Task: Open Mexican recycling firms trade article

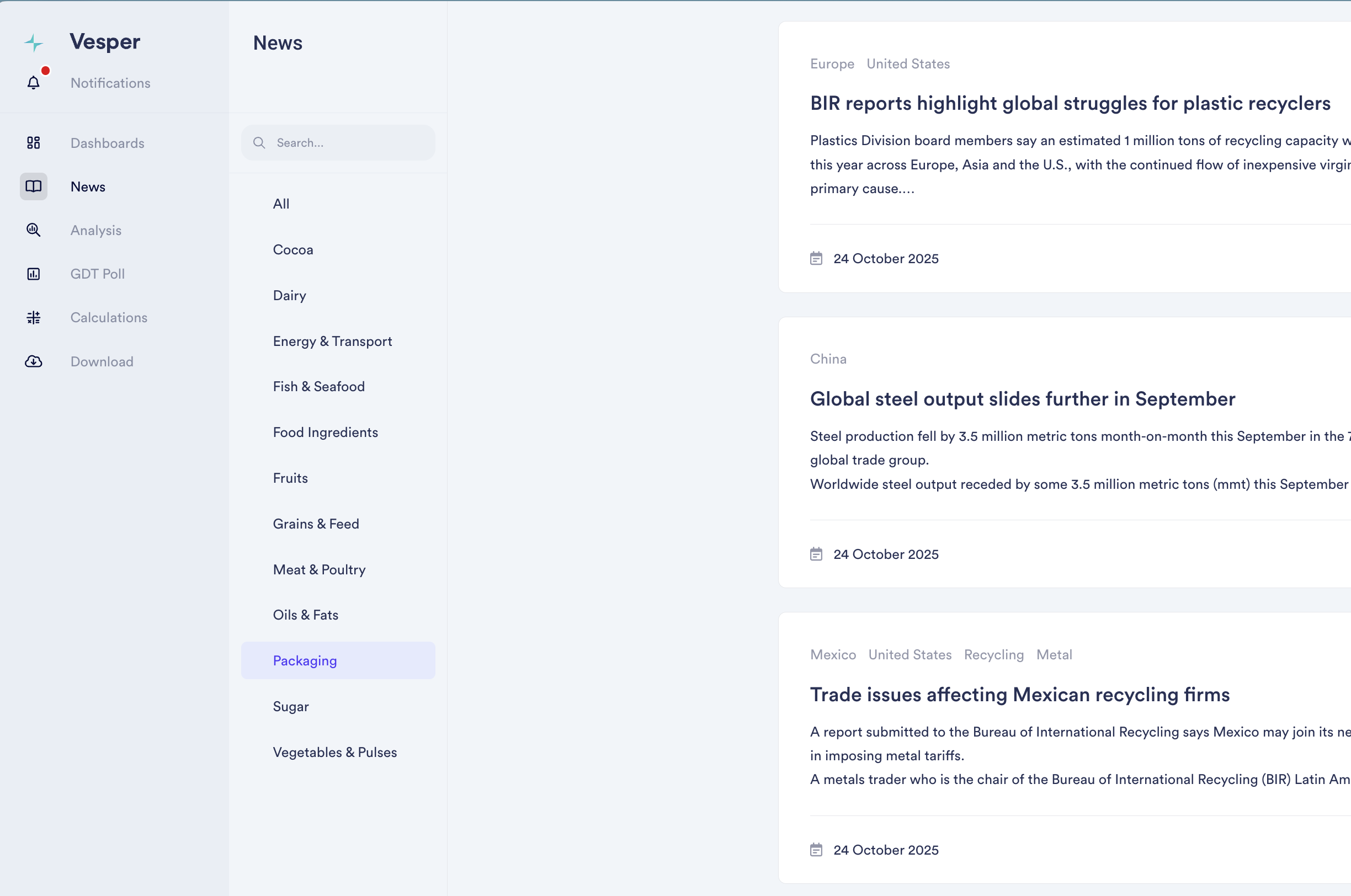Action: coord(1019,695)
